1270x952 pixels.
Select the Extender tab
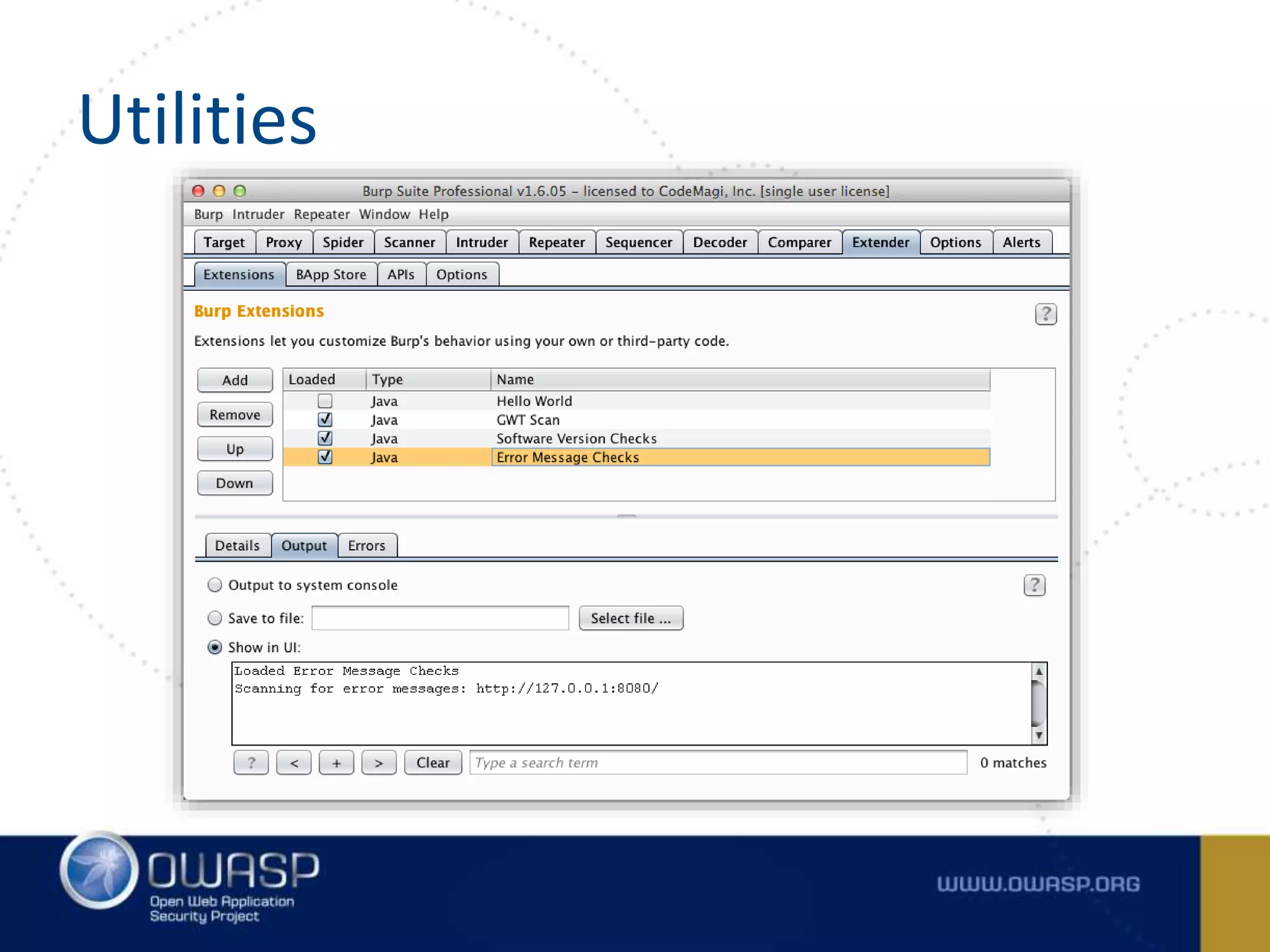click(x=881, y=242)
